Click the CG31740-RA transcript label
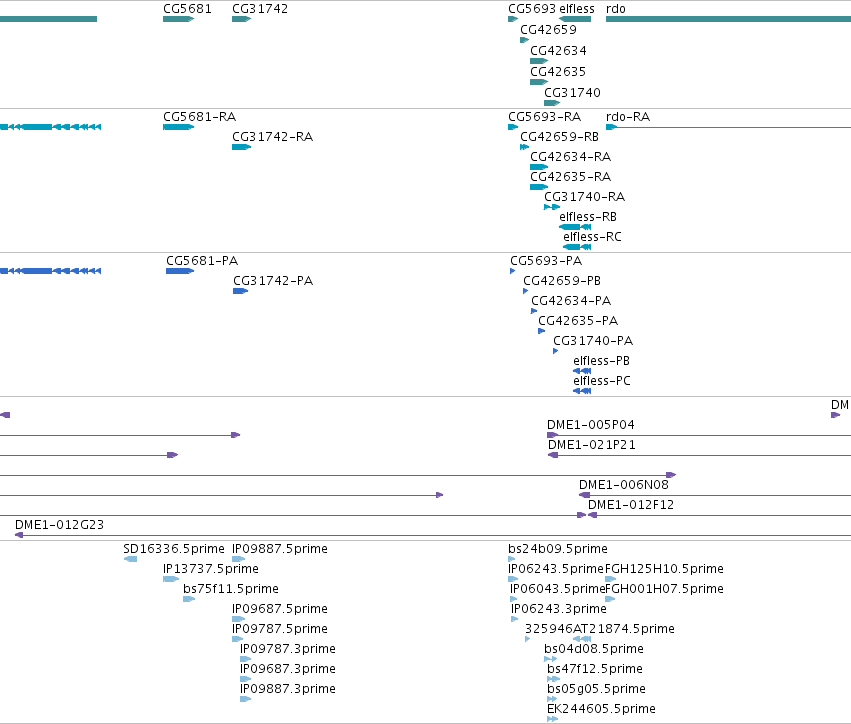 [585, 197]
